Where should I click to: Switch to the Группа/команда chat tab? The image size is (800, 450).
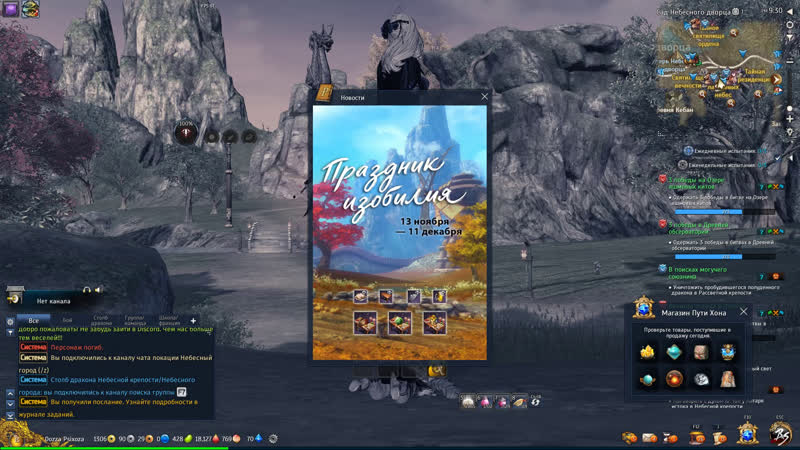coord(135,320)
